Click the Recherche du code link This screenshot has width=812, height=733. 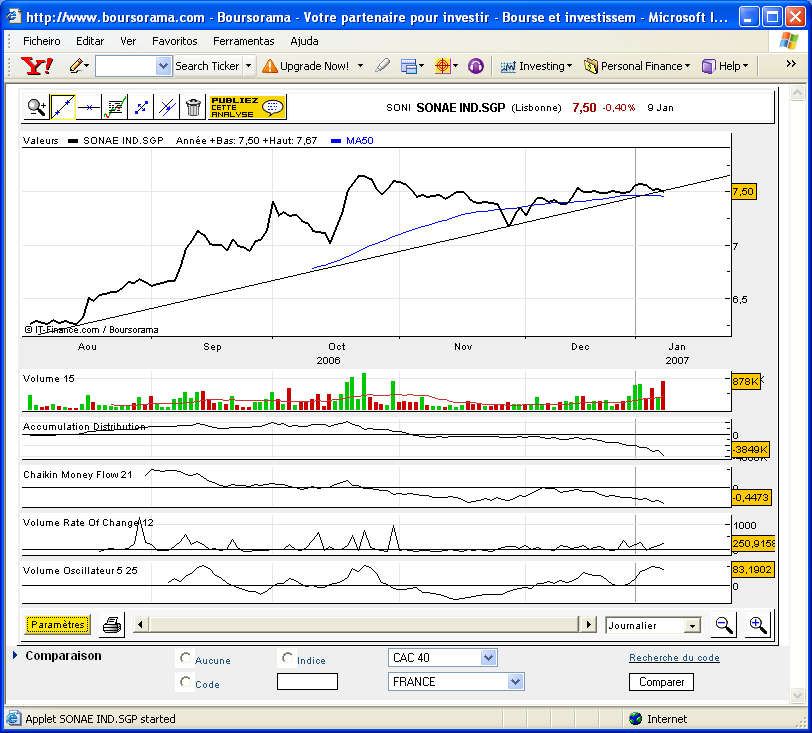[x=674, y=657]
